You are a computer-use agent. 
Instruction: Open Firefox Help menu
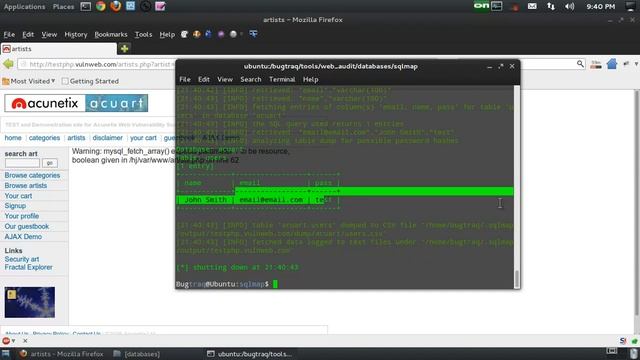(x=167, y=35)
